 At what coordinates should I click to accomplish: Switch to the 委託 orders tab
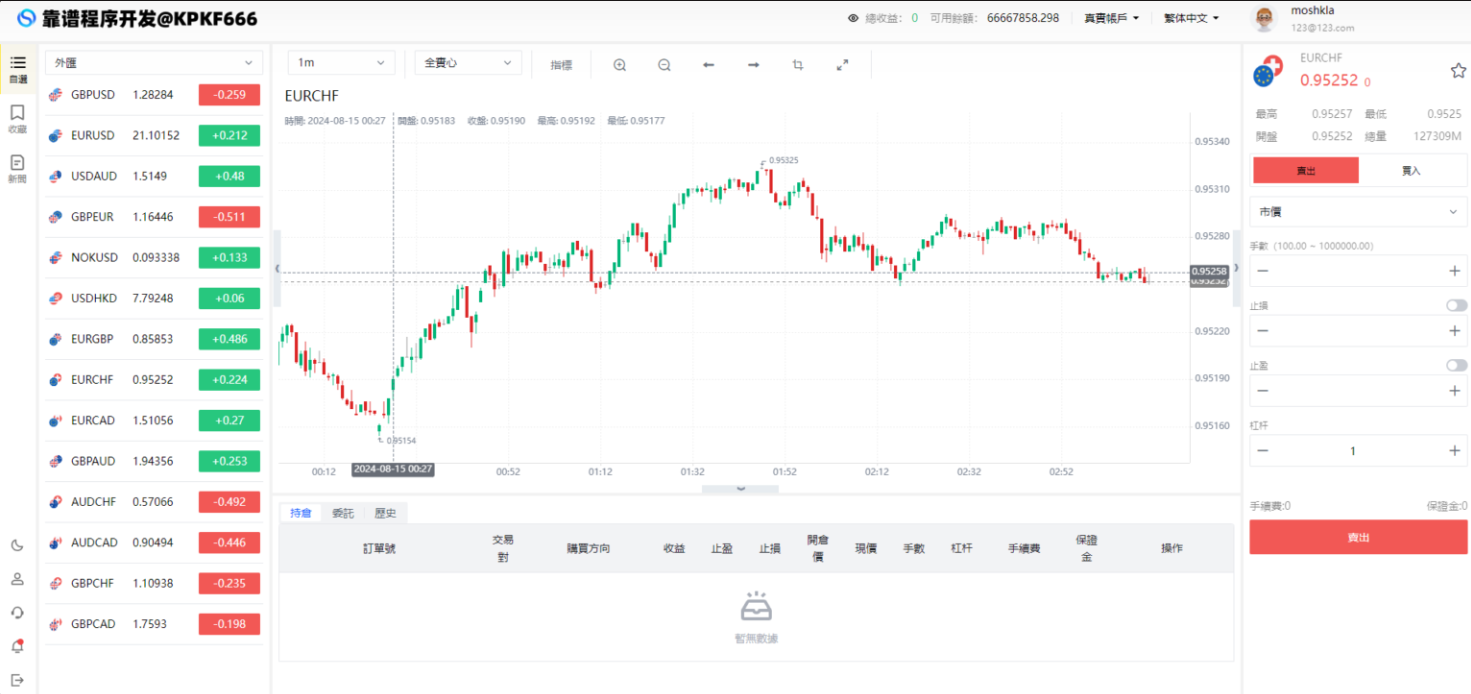coord(343,513)
